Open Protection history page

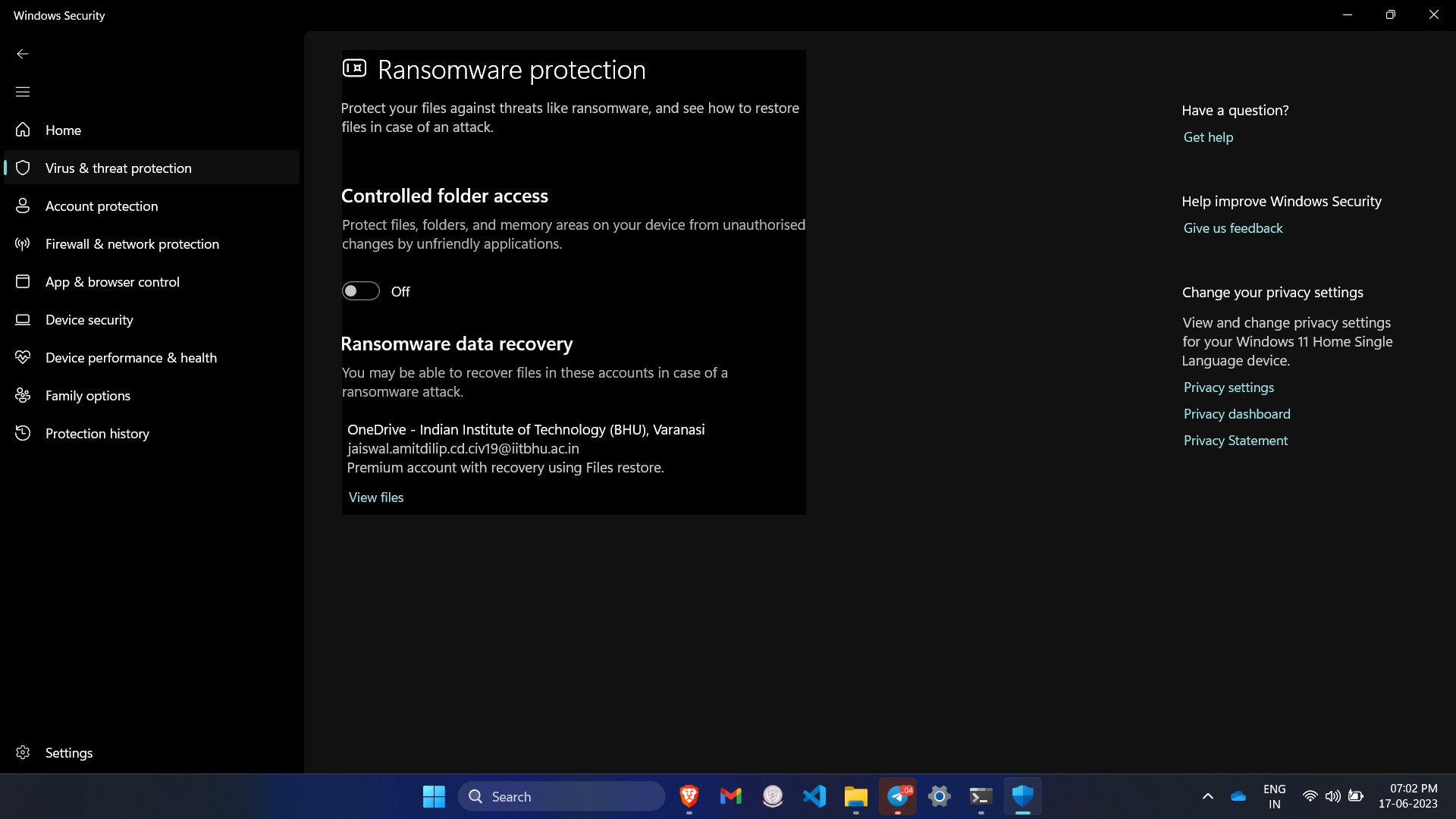pos(97,434)
